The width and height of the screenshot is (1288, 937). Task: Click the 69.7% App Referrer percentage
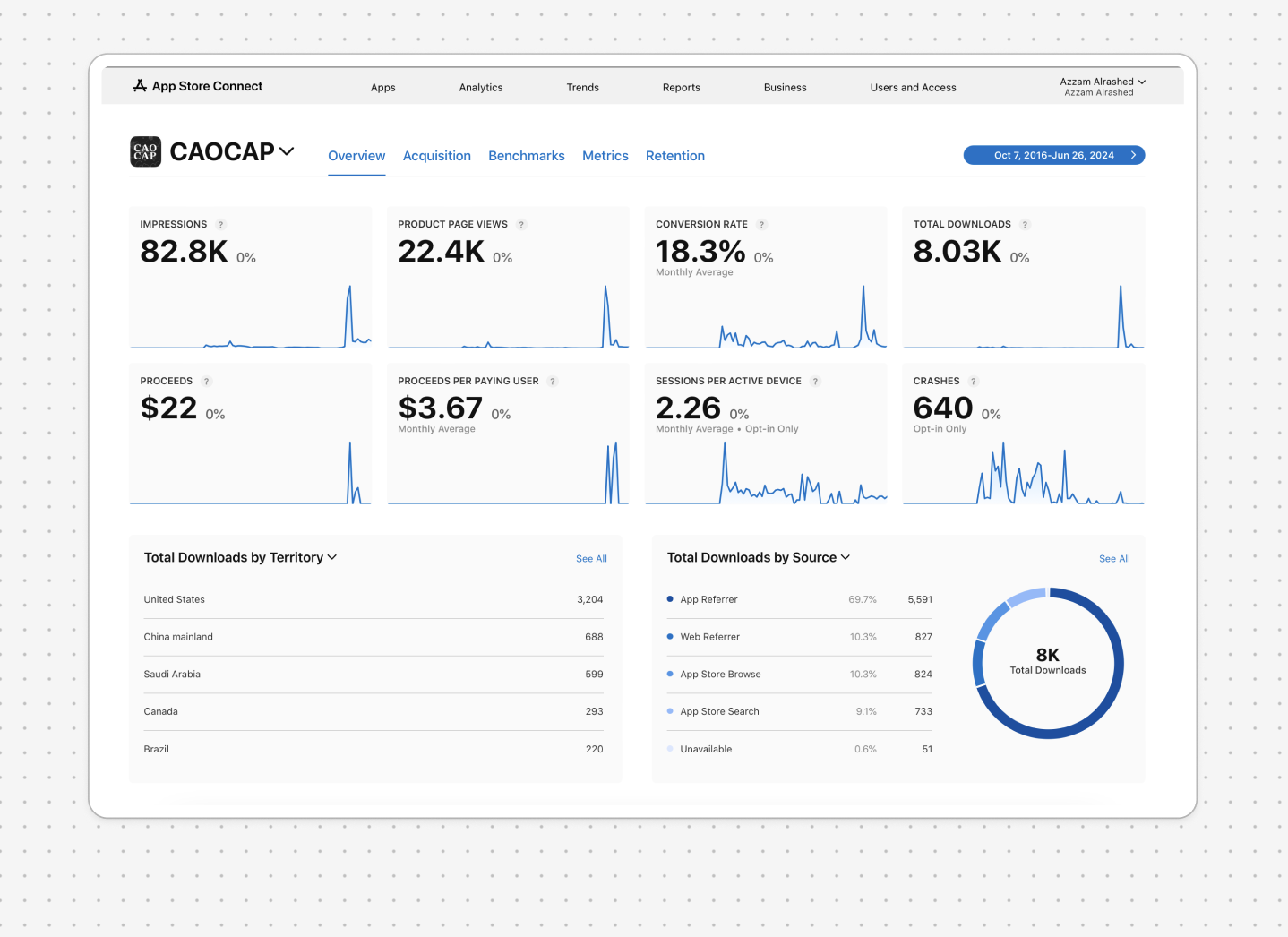(863, 600)
